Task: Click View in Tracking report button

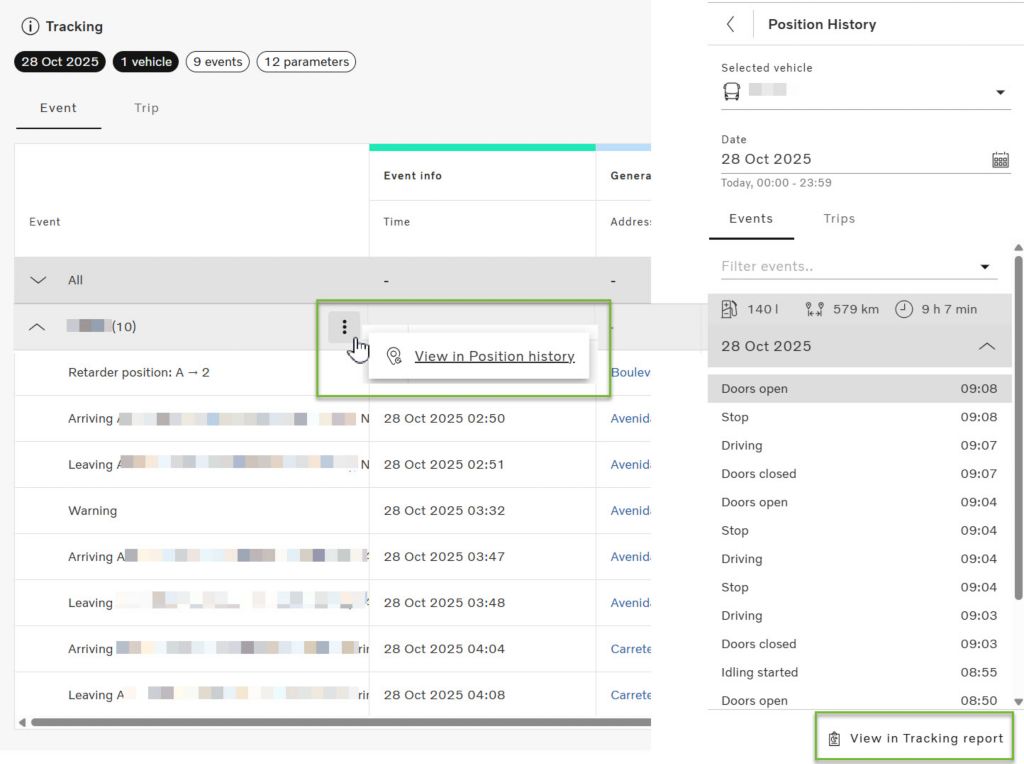Action: (x=916, y=738)
